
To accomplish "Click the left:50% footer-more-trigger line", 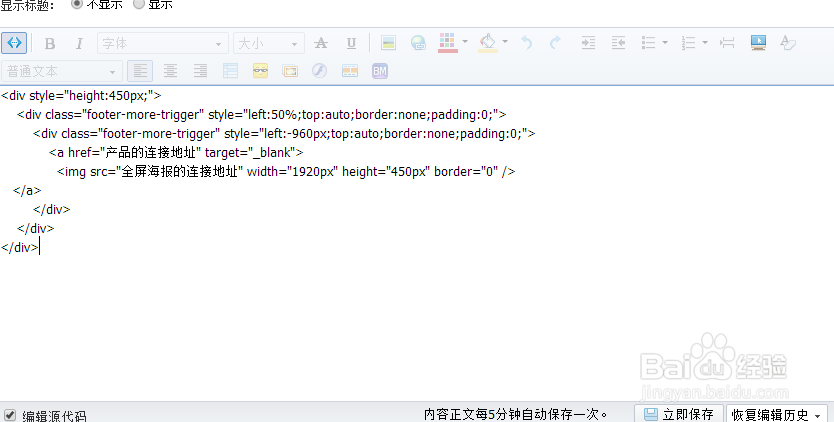I will click(261, 114).
